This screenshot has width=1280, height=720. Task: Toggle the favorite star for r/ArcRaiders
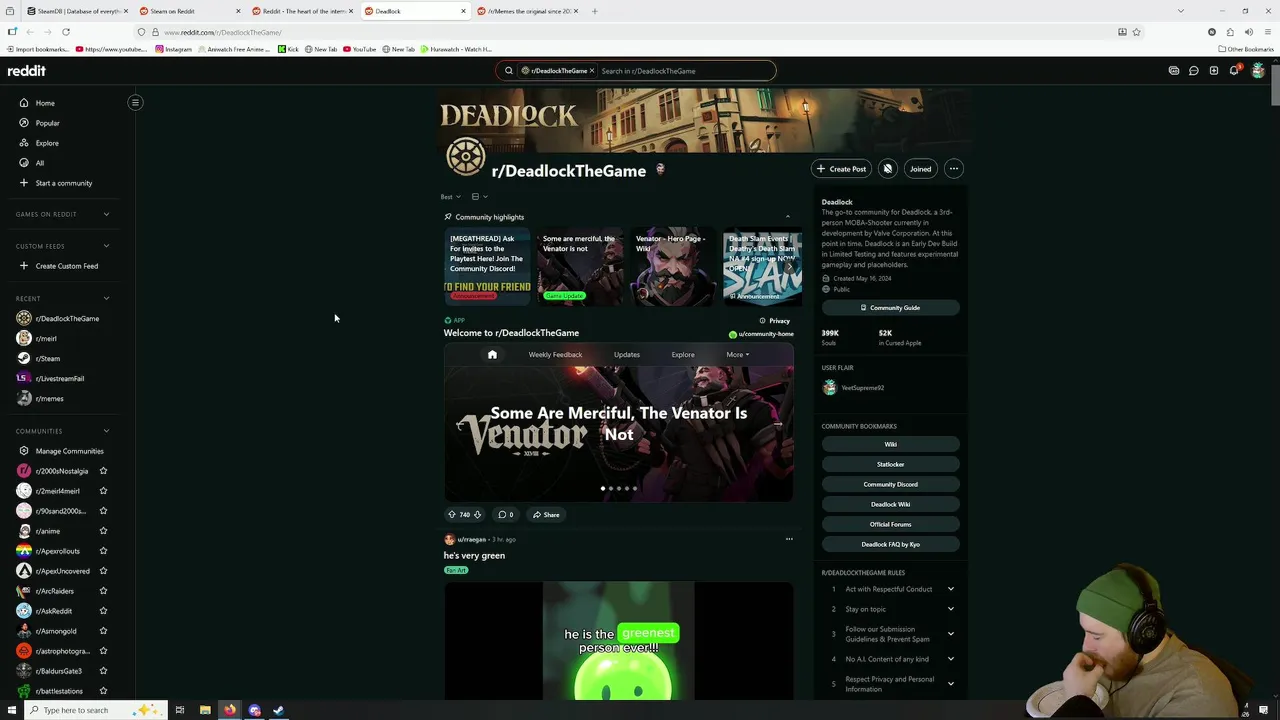(x=103, y=591)
